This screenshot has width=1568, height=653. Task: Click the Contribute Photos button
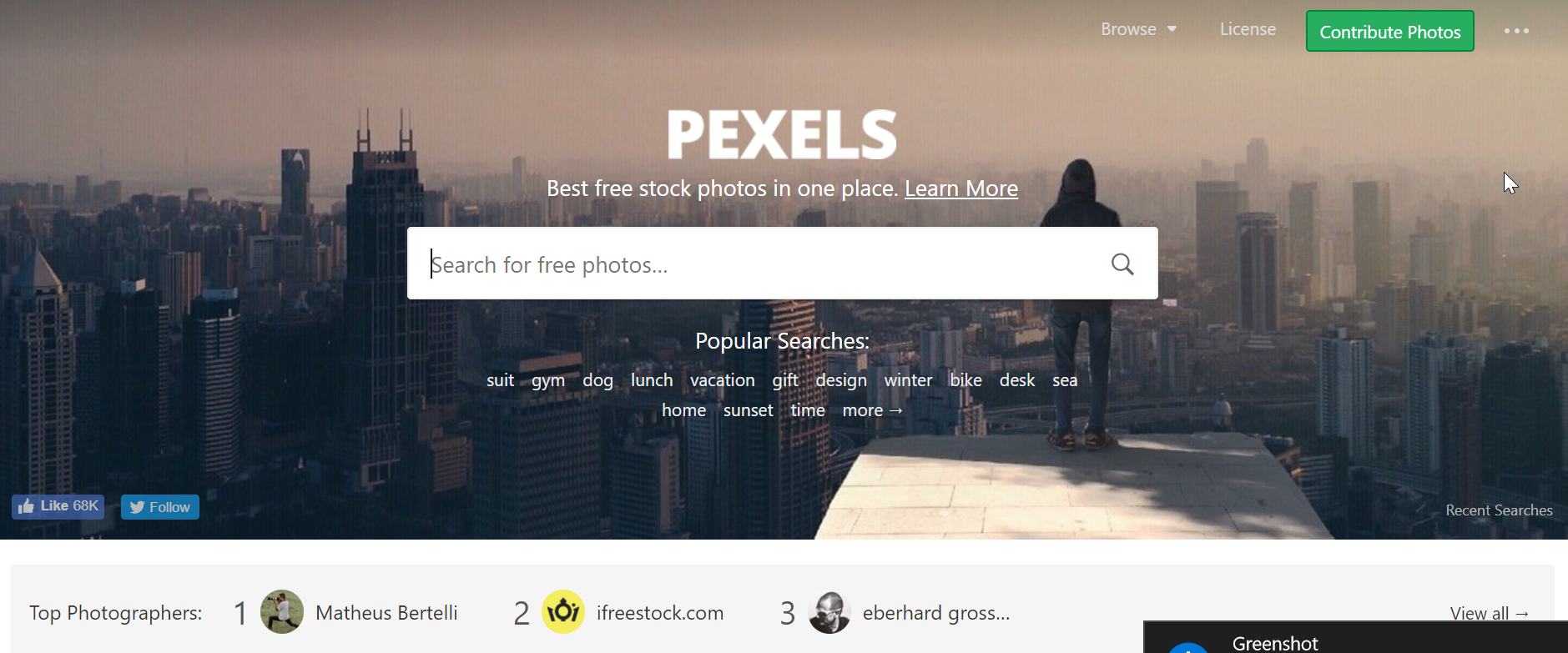(1390, 32)
